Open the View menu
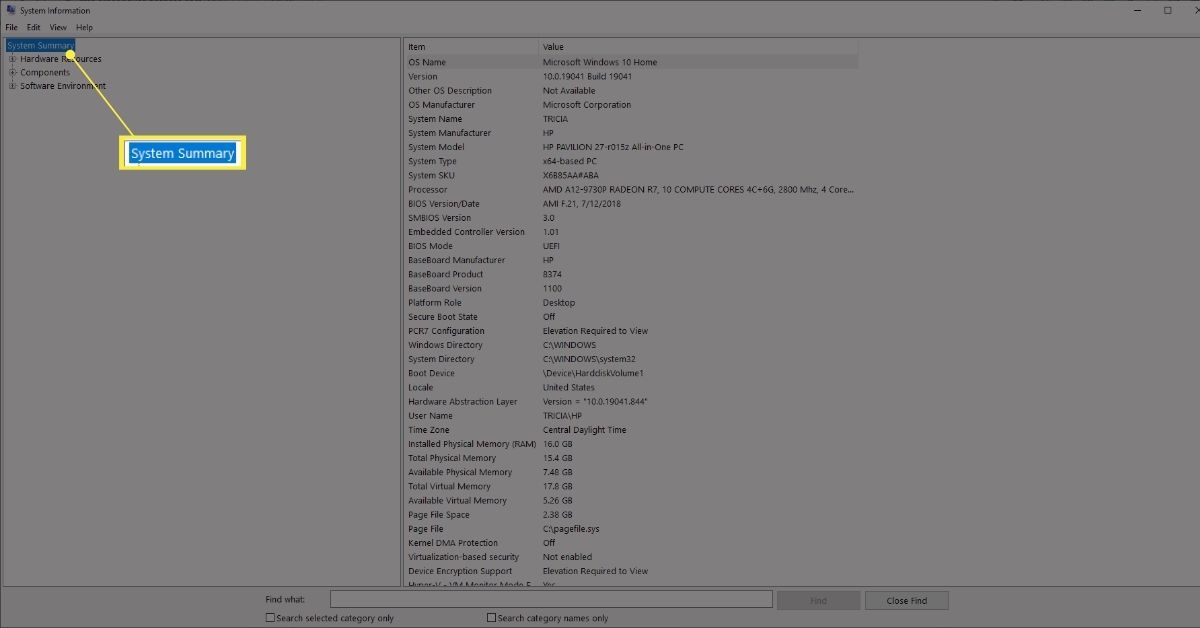Screen dimensions: 1200x628 [x=58, y=27]
